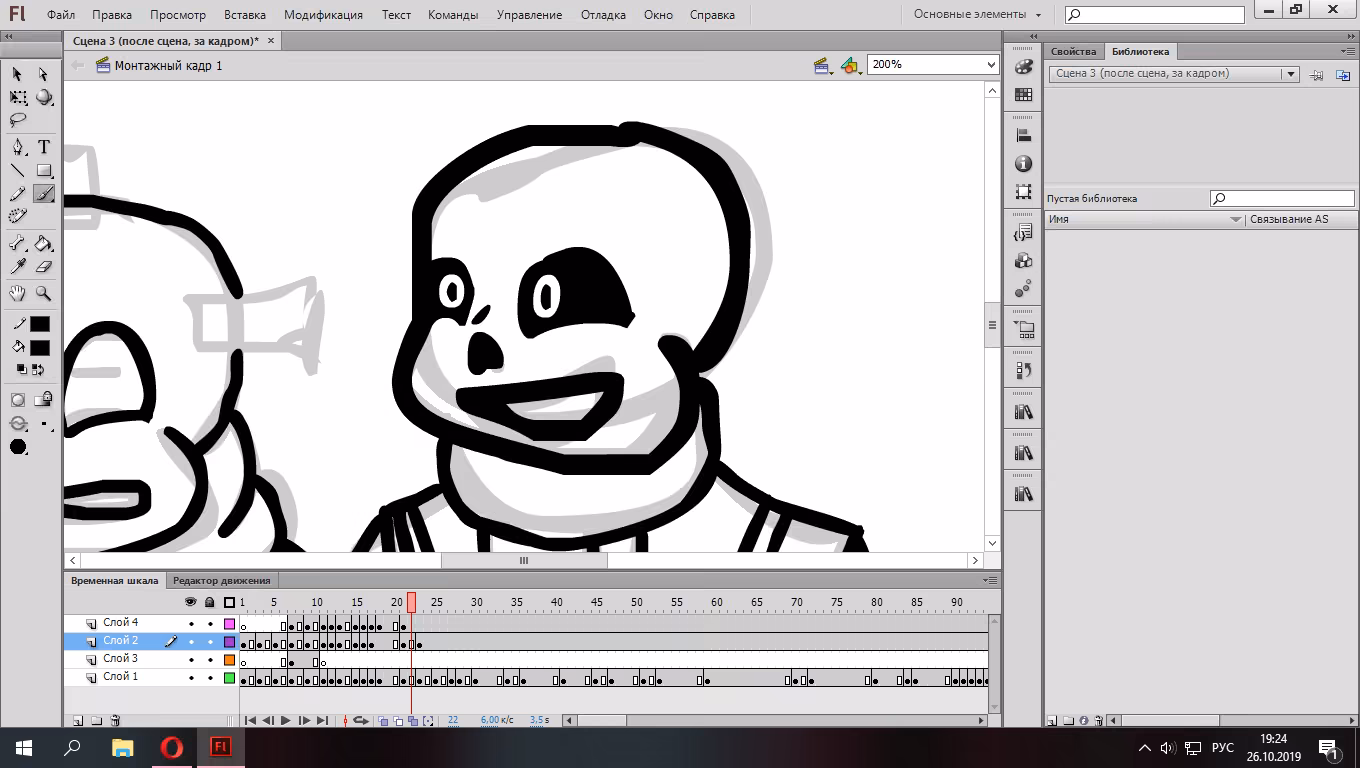The width and height of the screenshot is (1360, 768).
Task: Select the Rectangle tool
Action: coord(43,171)
